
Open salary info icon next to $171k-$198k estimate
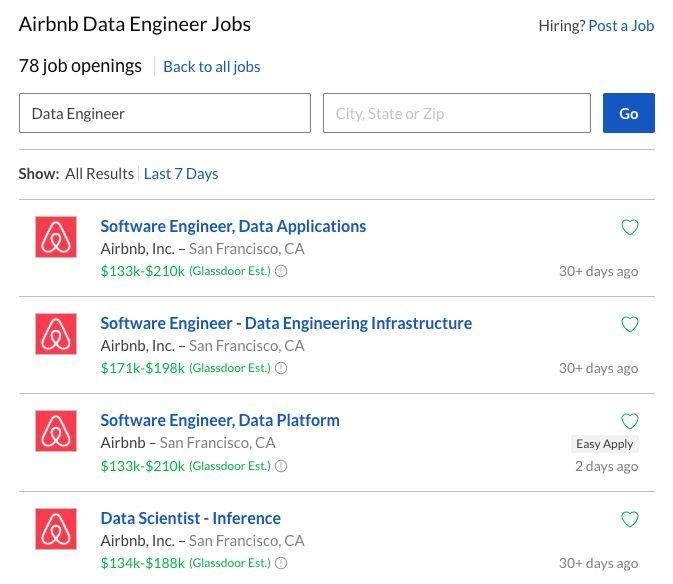[281, 368]
